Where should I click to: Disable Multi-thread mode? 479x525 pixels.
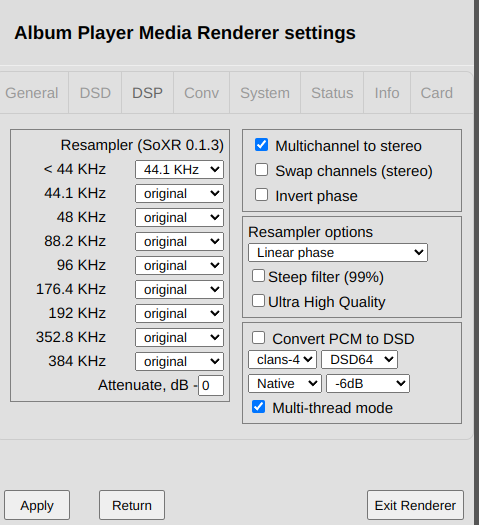coord(258,407)
